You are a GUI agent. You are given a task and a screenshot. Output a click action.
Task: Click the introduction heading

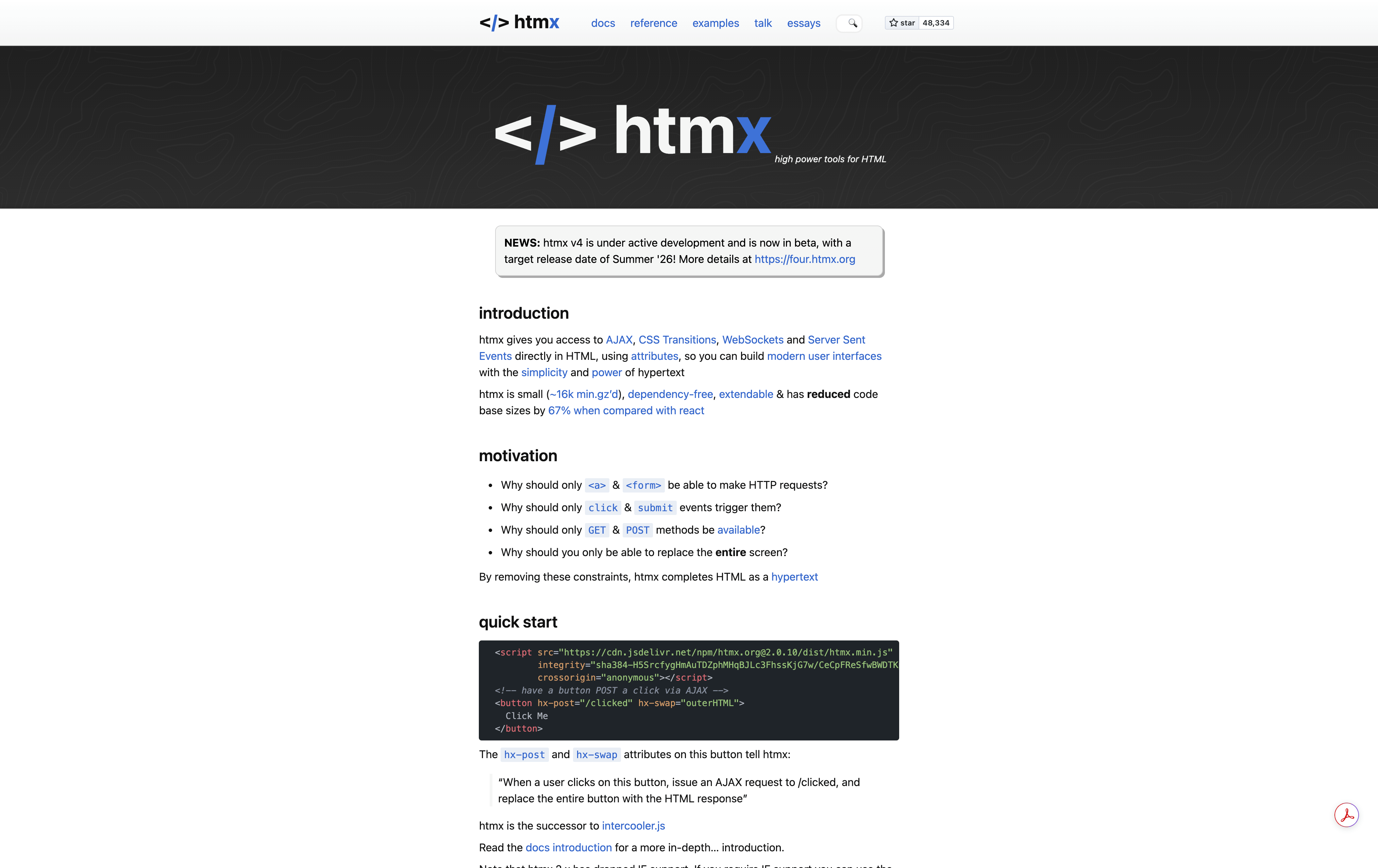524,313
